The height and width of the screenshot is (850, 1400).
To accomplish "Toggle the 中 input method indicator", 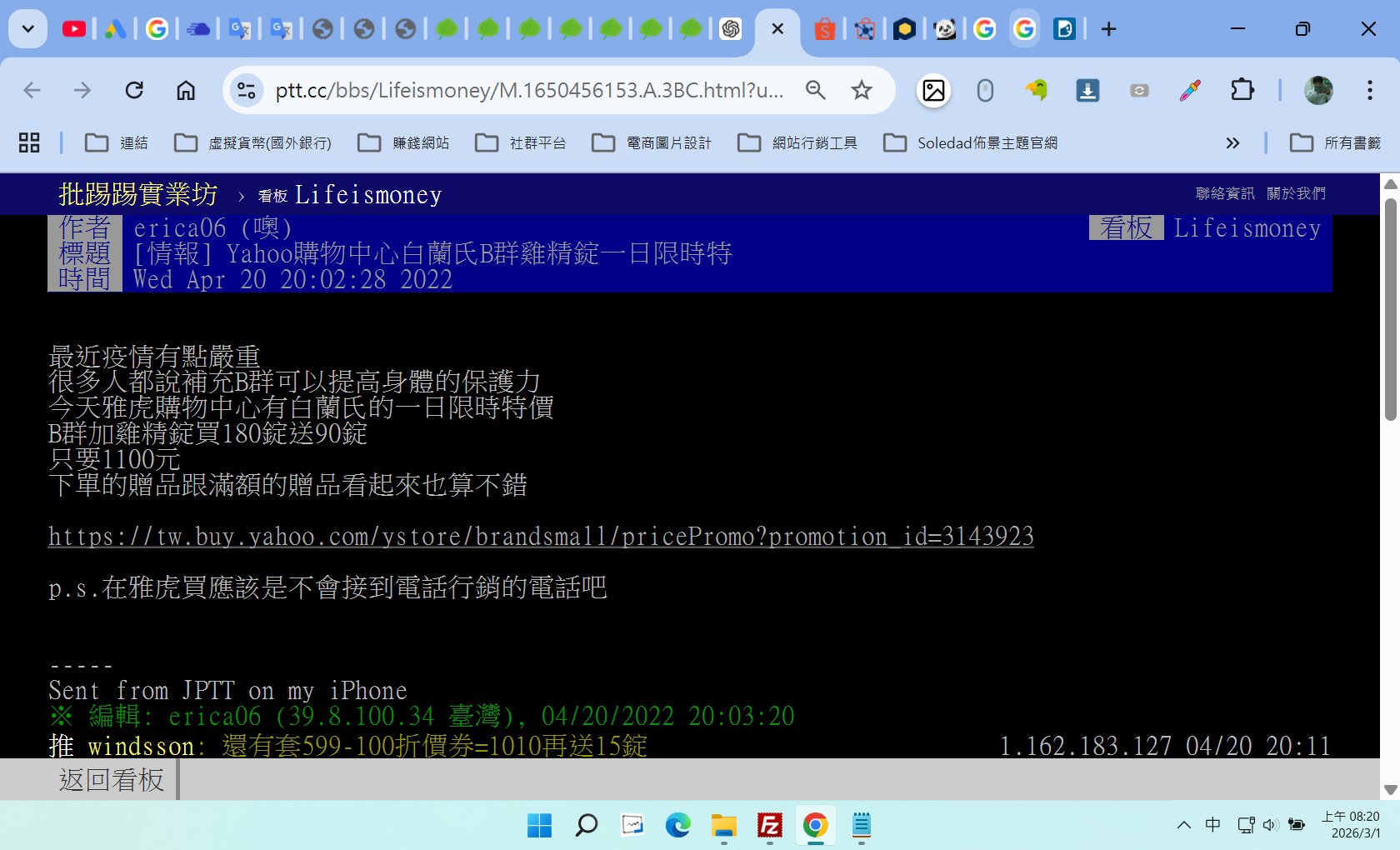I will coord(1213,825).
